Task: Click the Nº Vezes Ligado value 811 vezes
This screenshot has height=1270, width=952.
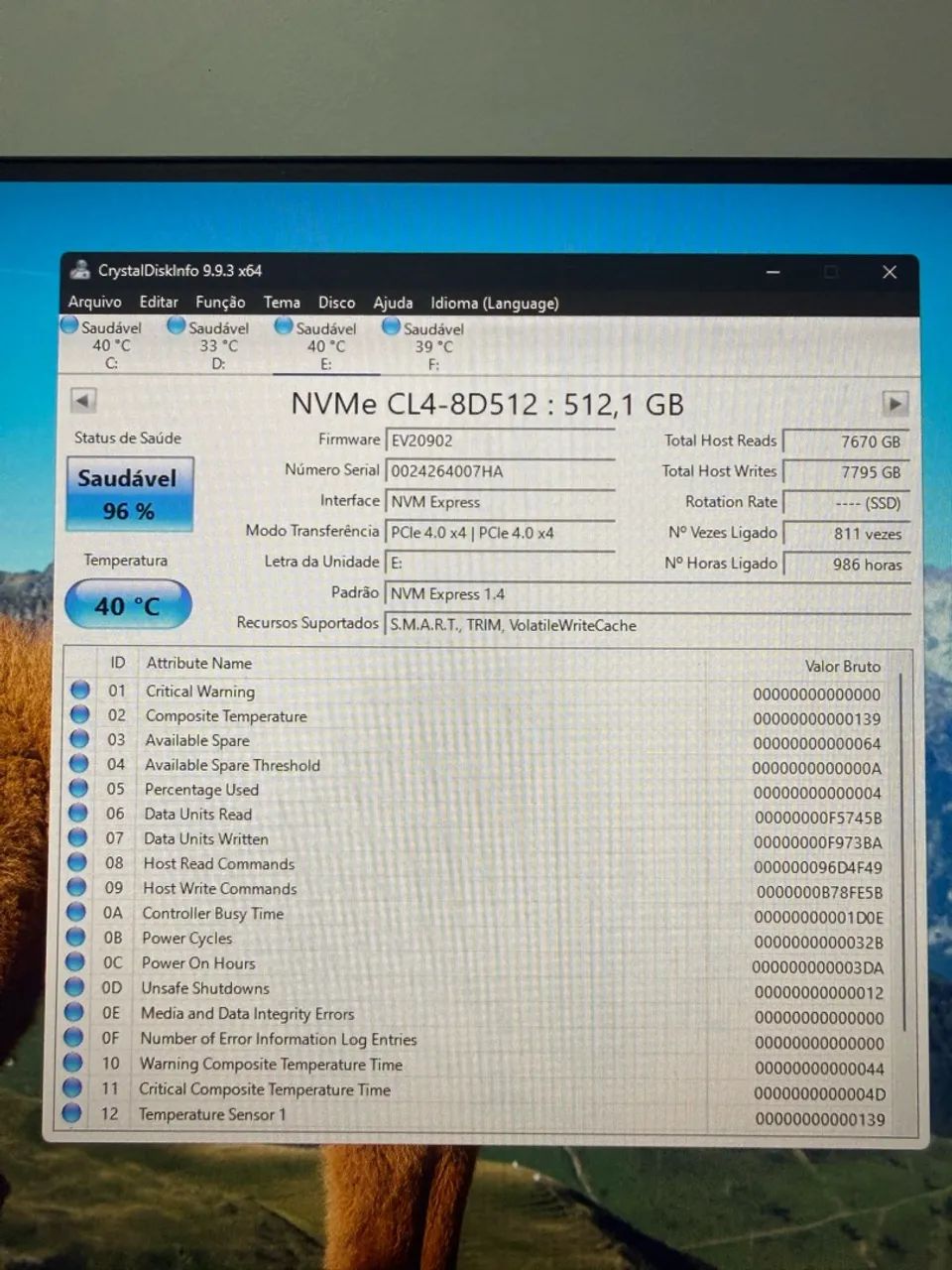Action: [x=847, y=534]
